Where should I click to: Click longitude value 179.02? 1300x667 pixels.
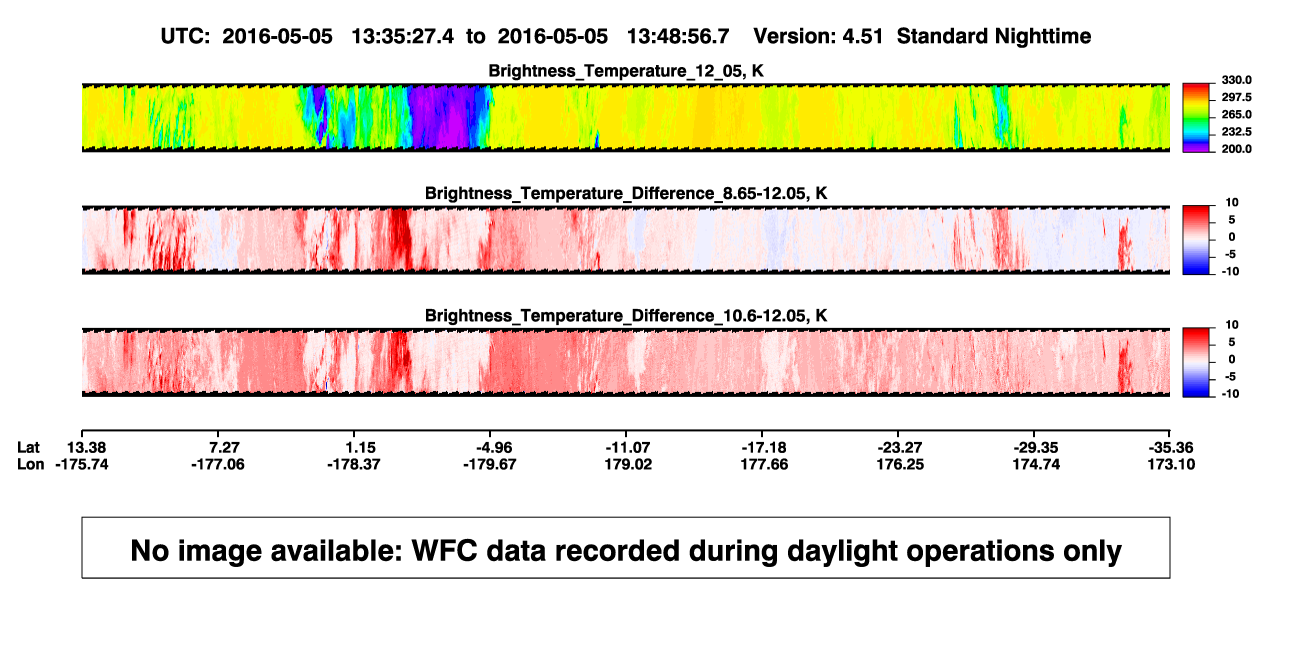tap(629, 465)
